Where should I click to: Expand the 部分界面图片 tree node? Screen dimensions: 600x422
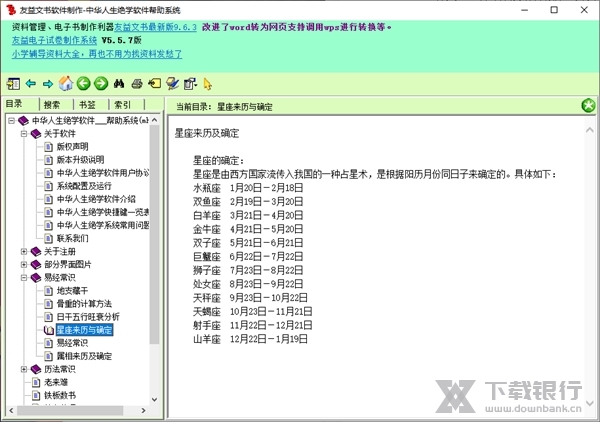tap(24, 264)
